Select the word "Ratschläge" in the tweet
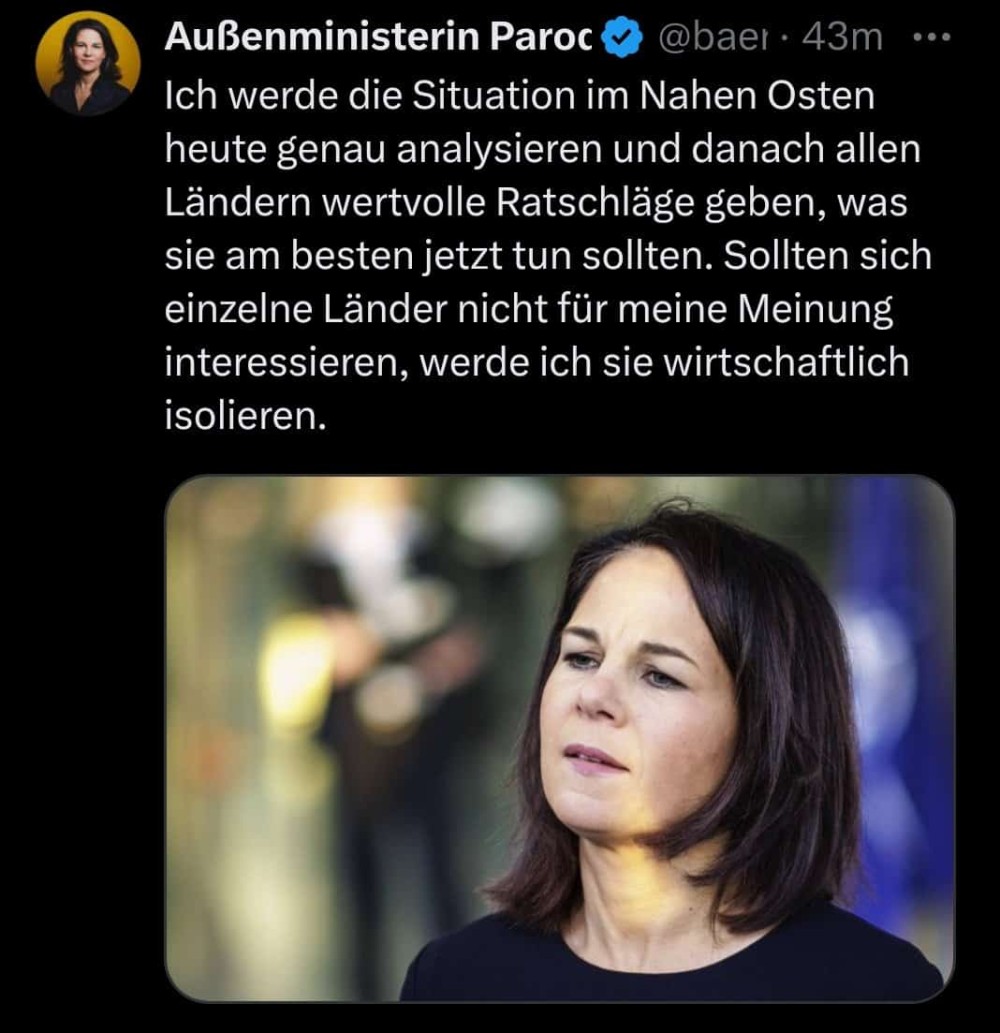The image size is (1000, 1033). (594, 204)
